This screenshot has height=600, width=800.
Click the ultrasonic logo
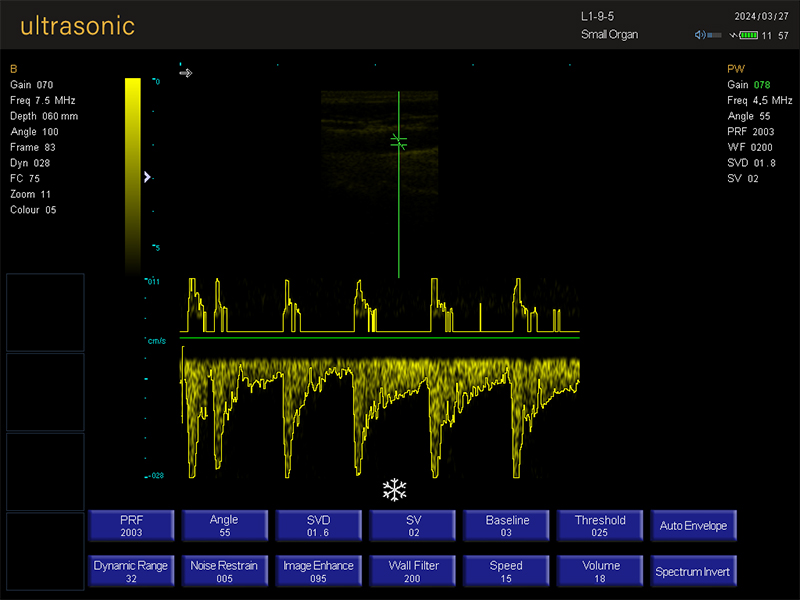pyautogui.click(x=77, y=26)
